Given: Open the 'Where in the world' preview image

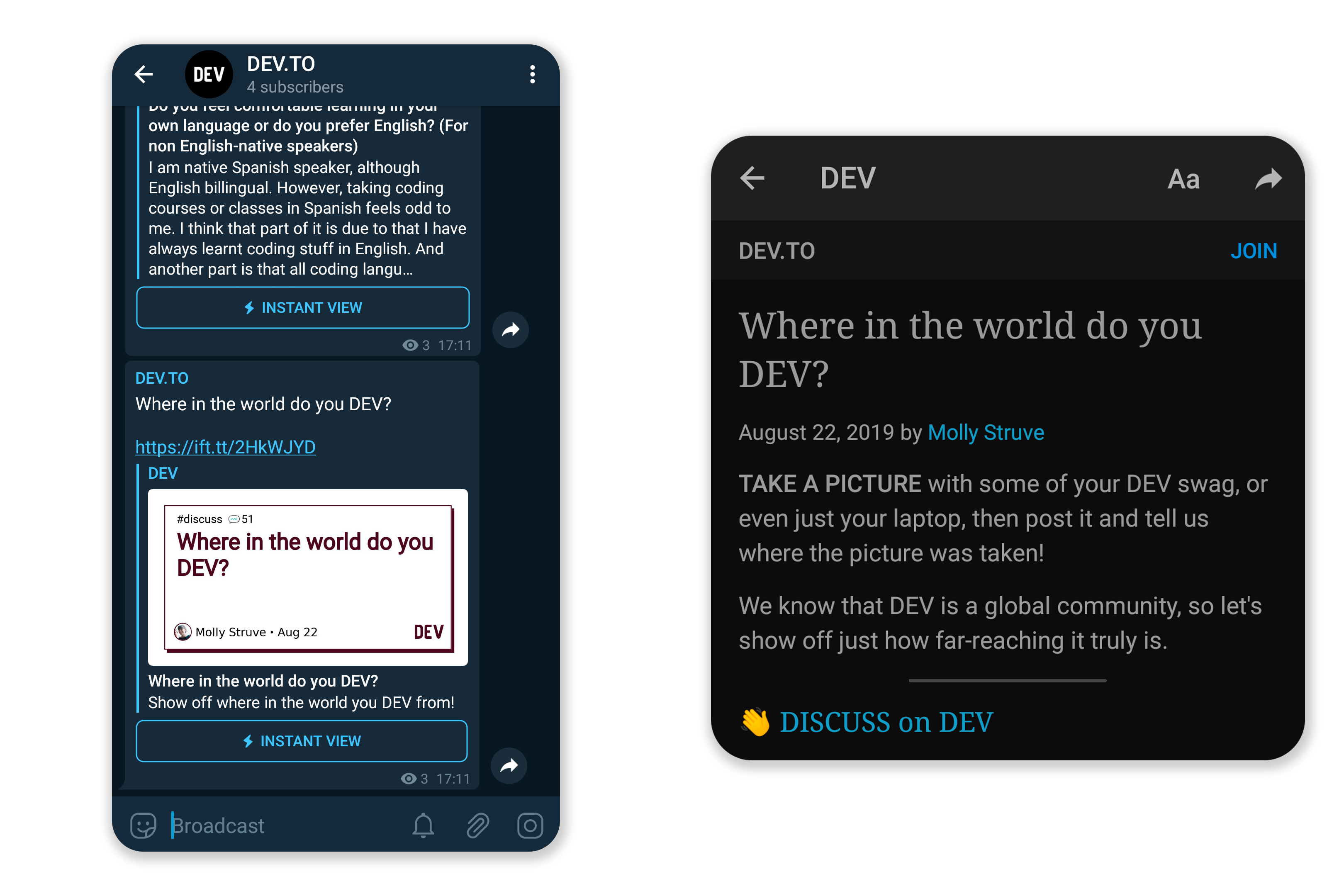Looking at the screenshot, I should click(308, 577).
